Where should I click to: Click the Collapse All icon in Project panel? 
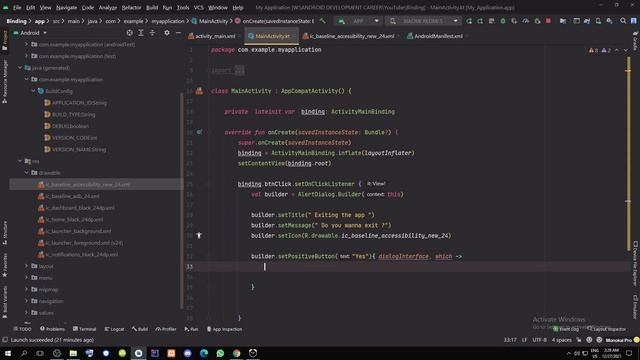pos(152,33)
